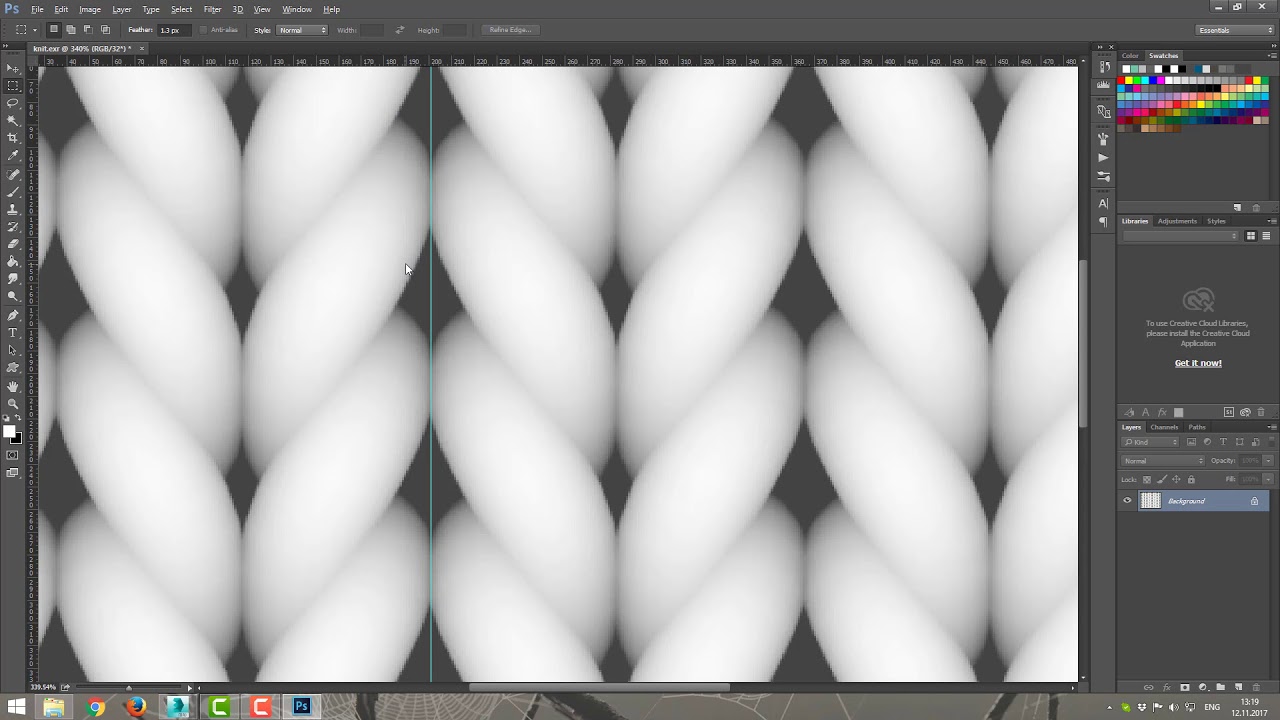Select the Hand tool
The image size is (1280, 720).
(x=13, y=387)
